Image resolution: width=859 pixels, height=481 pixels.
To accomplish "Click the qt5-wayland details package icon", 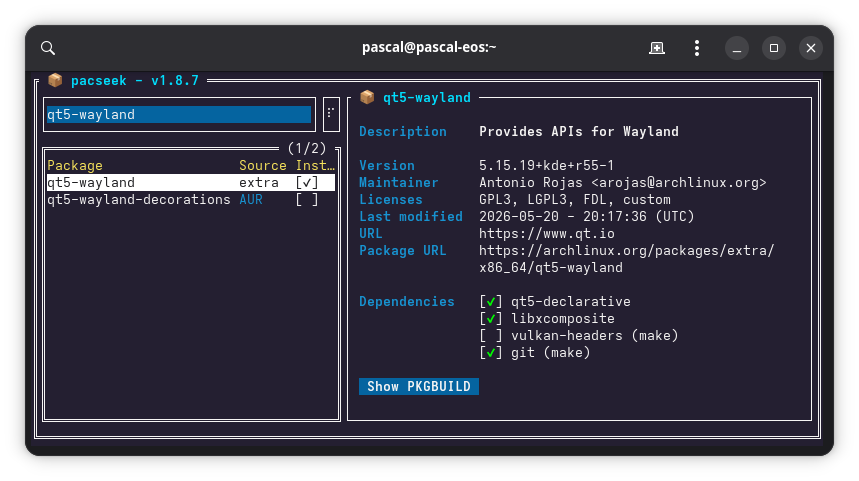I will (x=367, y=98).
